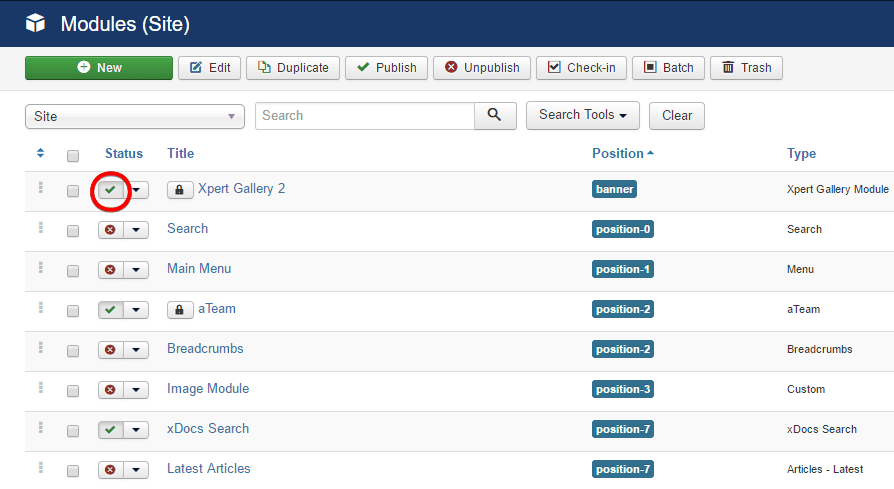Click the position-3 badge label
Image resolution: width=894 pixels, height=489 pixels.
point(622,389)
